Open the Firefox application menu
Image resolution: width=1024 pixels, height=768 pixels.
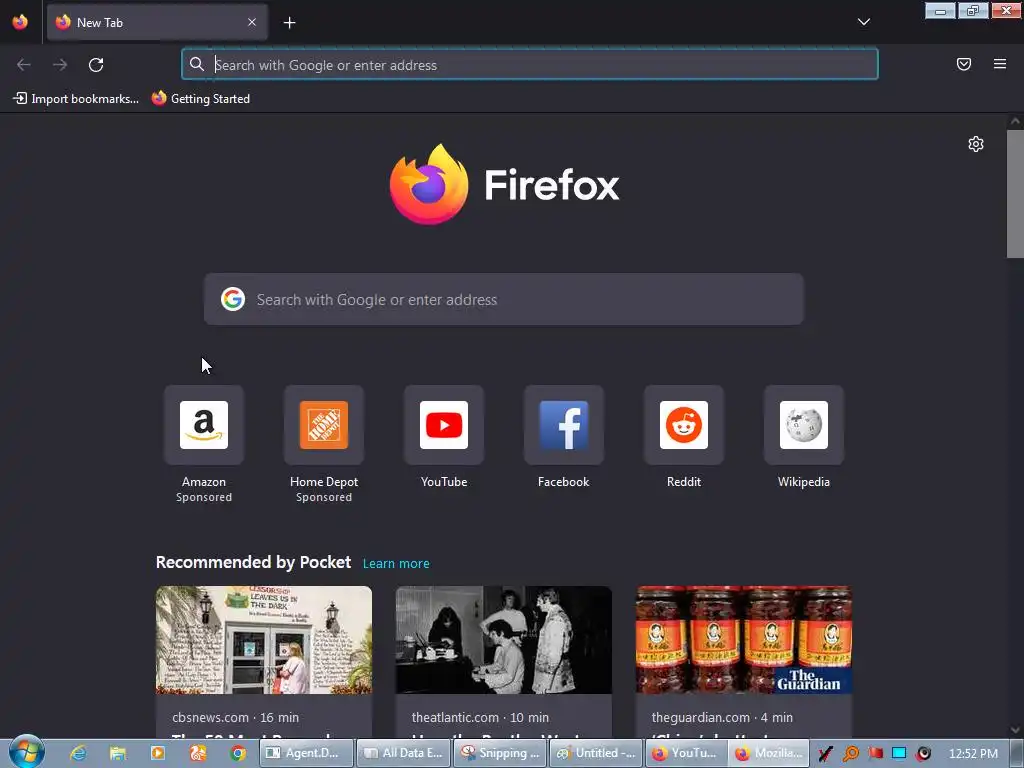click(x=999, y=64)
